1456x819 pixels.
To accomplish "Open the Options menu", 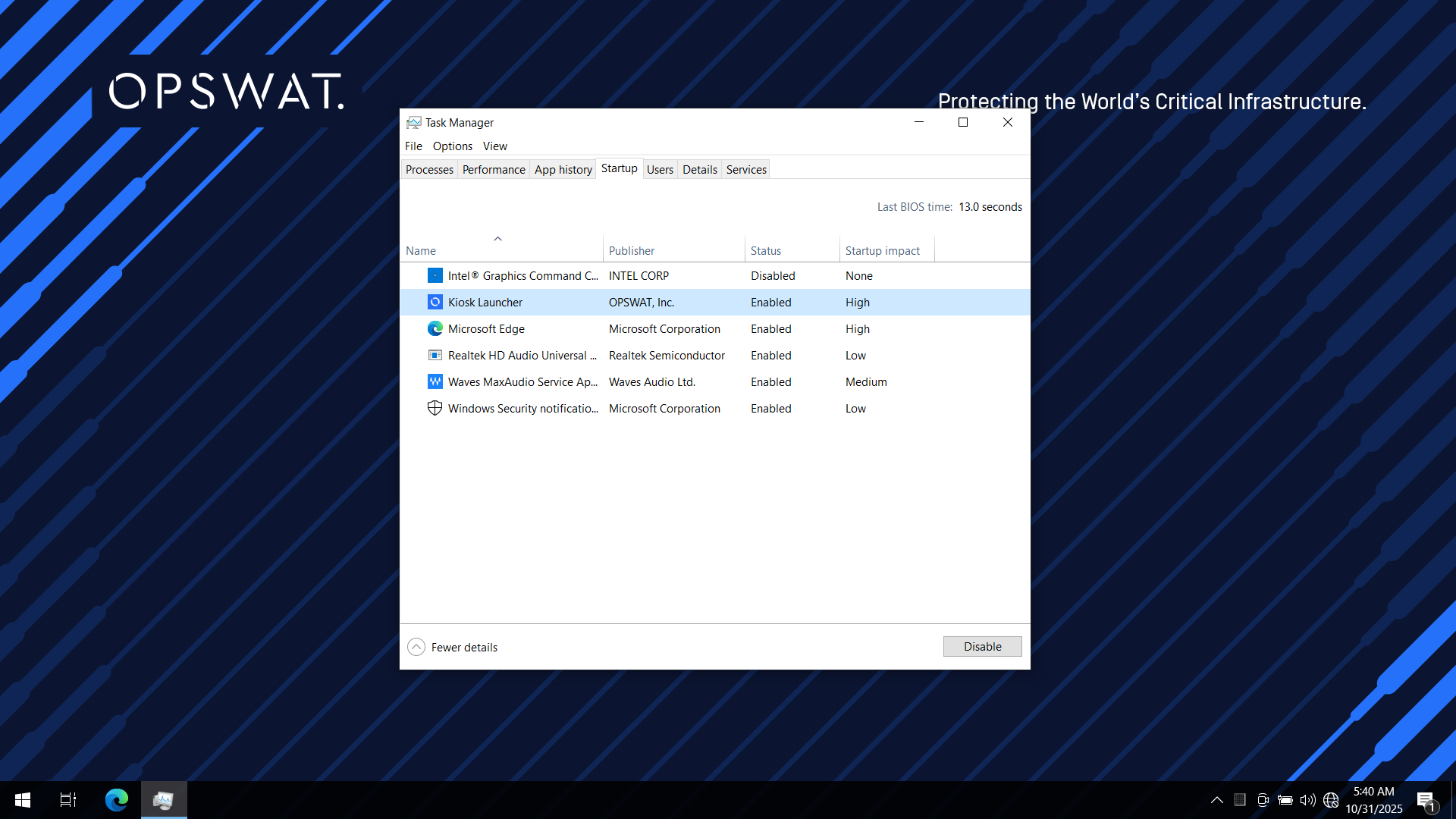I will [x=453, y=146].
